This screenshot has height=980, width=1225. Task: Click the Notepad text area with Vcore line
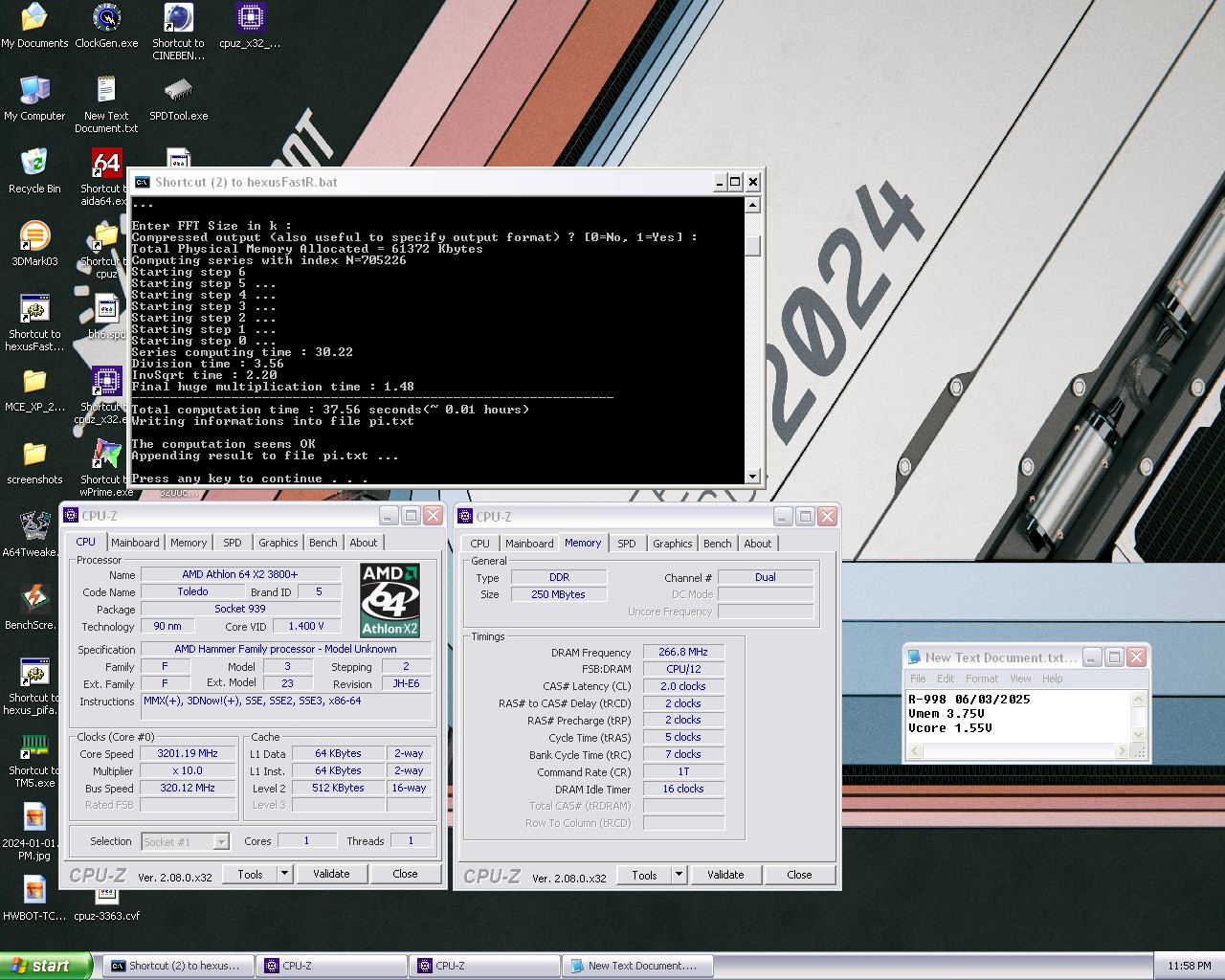coord(950,728)
